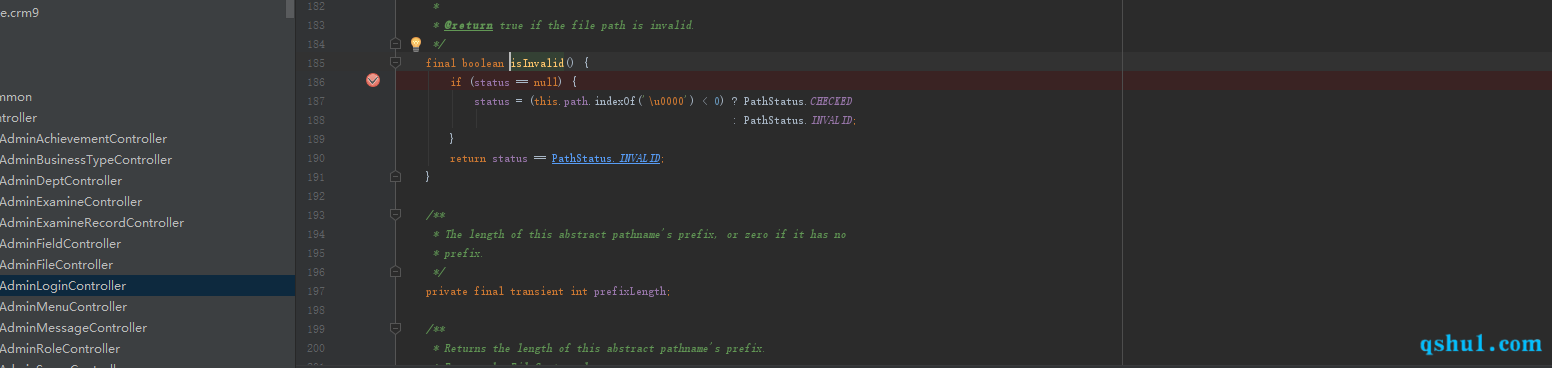Collapse the isInvalid method at line 185

click(395, 62)
